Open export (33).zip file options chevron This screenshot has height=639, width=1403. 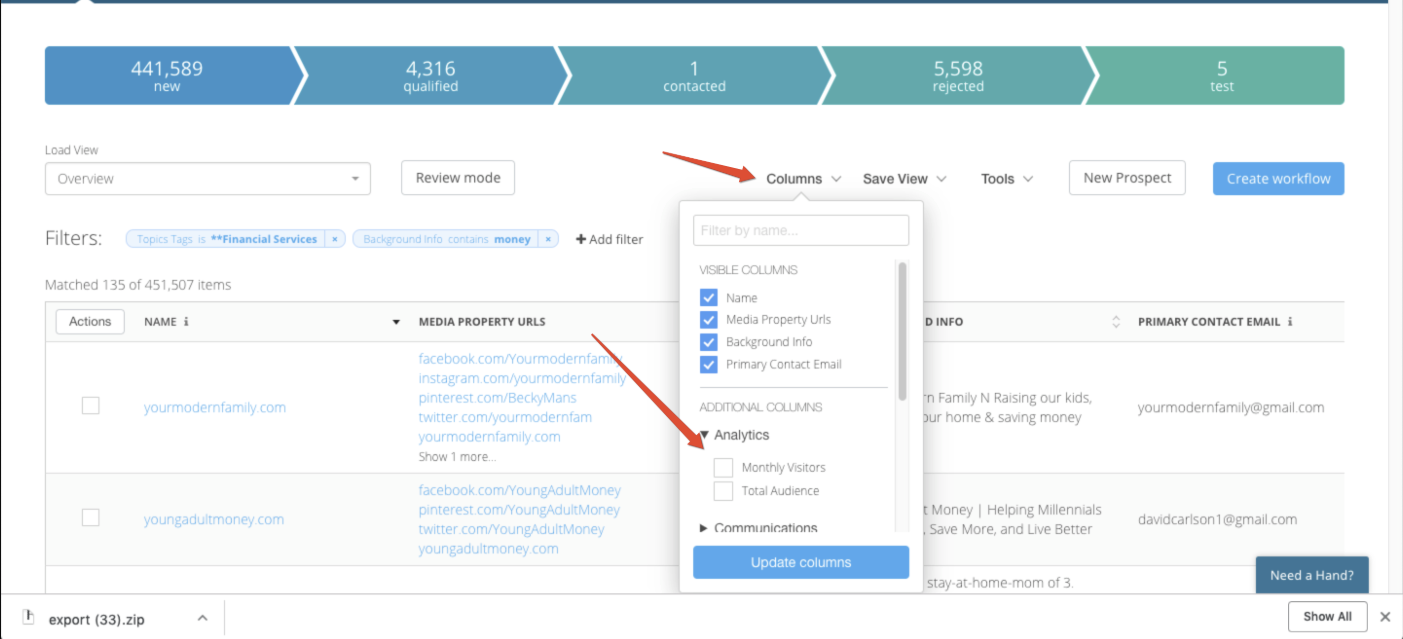(x=201, y=618)
